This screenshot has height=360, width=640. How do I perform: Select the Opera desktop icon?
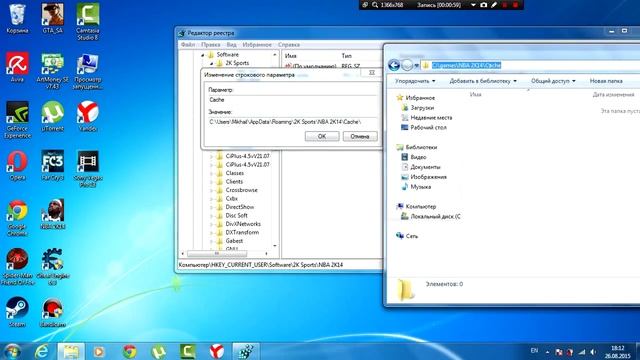pos(17,166)
